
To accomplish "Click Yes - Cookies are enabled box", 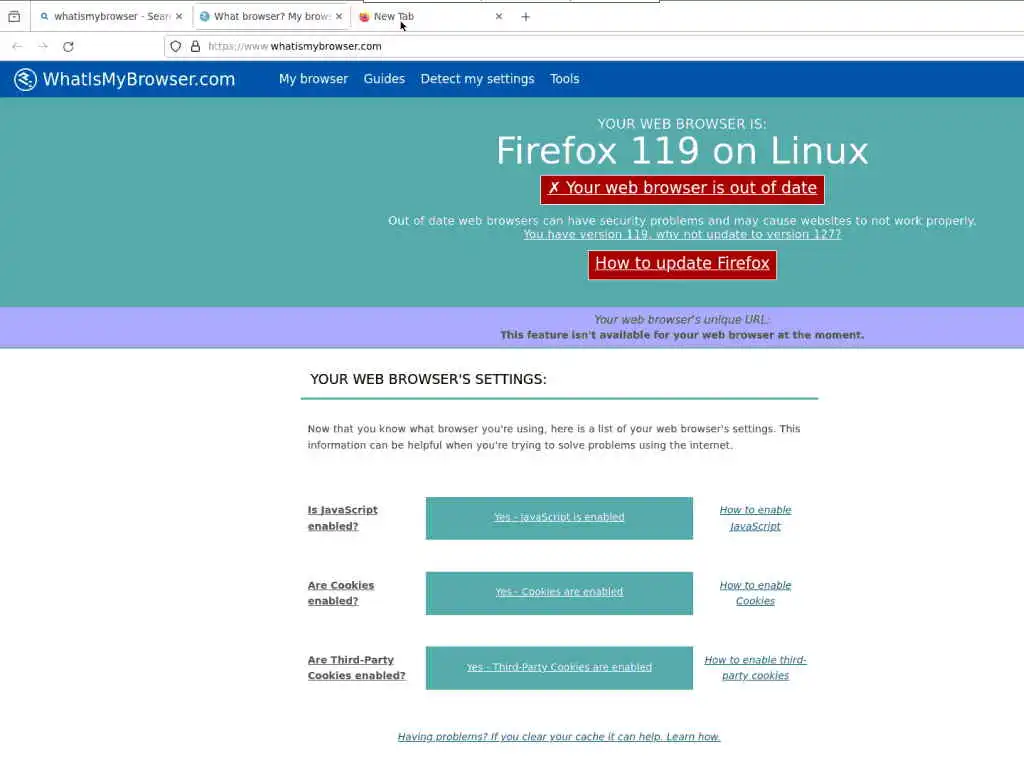I will click(x=559, y=593).
